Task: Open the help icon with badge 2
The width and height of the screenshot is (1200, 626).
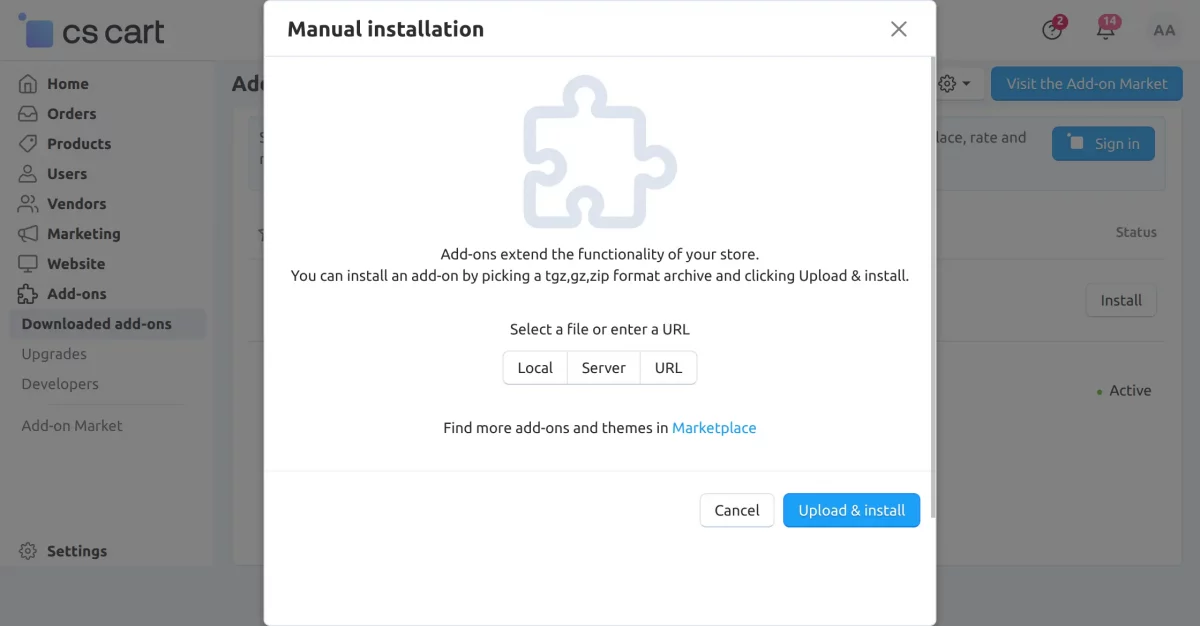Action: 1052,31
